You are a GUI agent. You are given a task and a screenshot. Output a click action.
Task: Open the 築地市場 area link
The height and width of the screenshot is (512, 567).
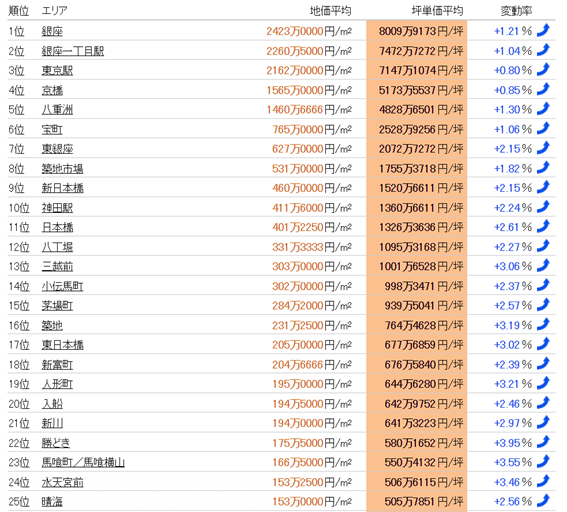pos(62,168)
